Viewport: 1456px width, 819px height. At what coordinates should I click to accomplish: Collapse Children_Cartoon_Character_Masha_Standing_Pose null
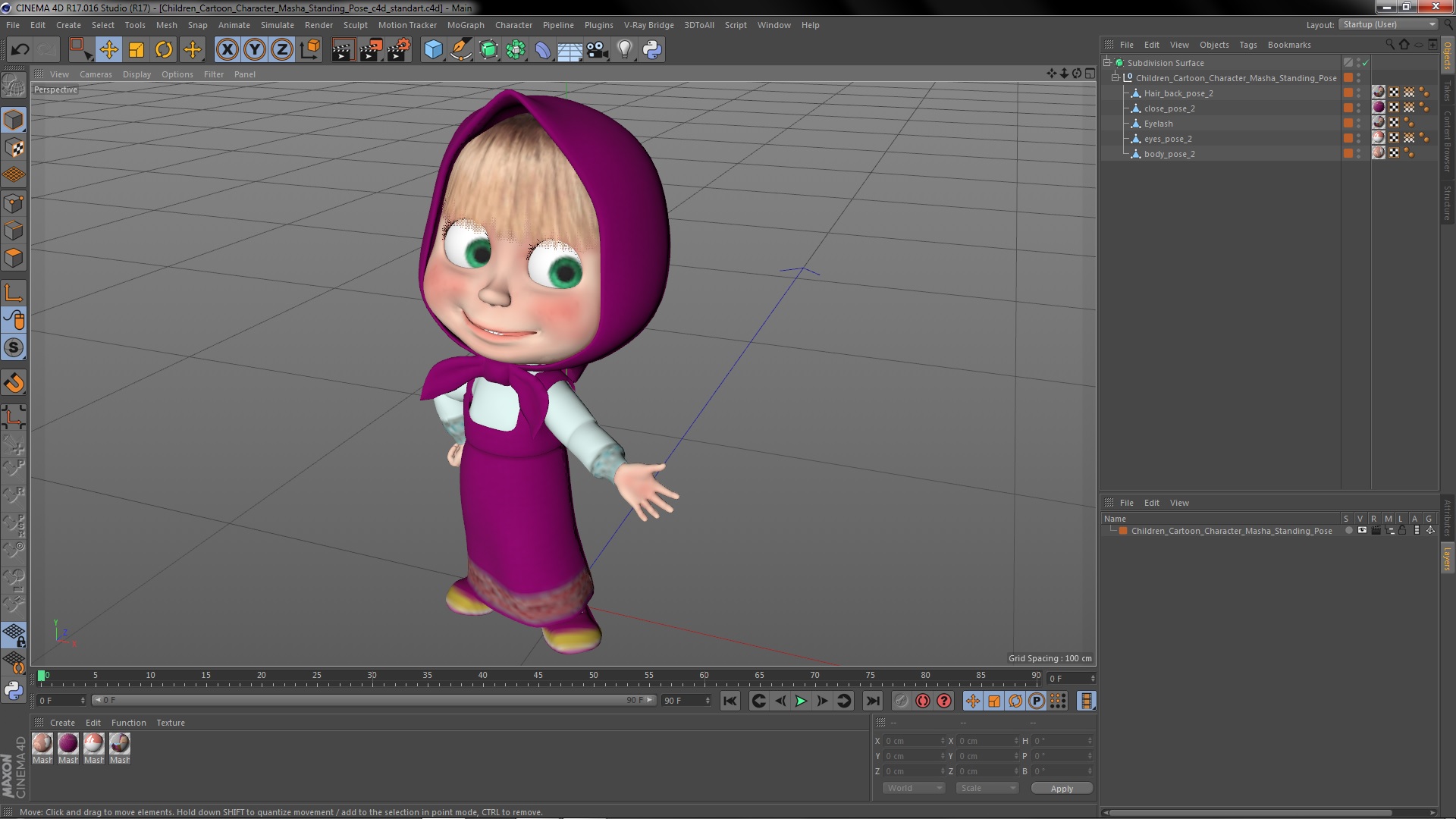(x=1116, y=78)
